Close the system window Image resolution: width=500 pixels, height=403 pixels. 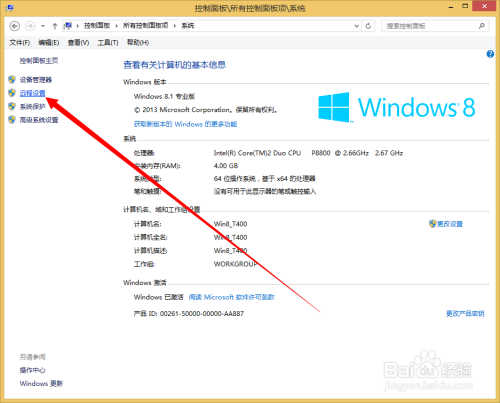point(485,6)
